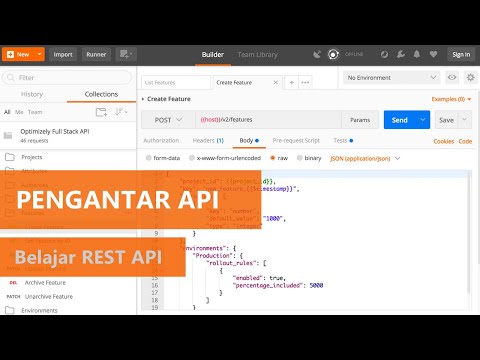Click the Environments folder icon
This screenshot has width=480, height=360.
tap(10, 310)
